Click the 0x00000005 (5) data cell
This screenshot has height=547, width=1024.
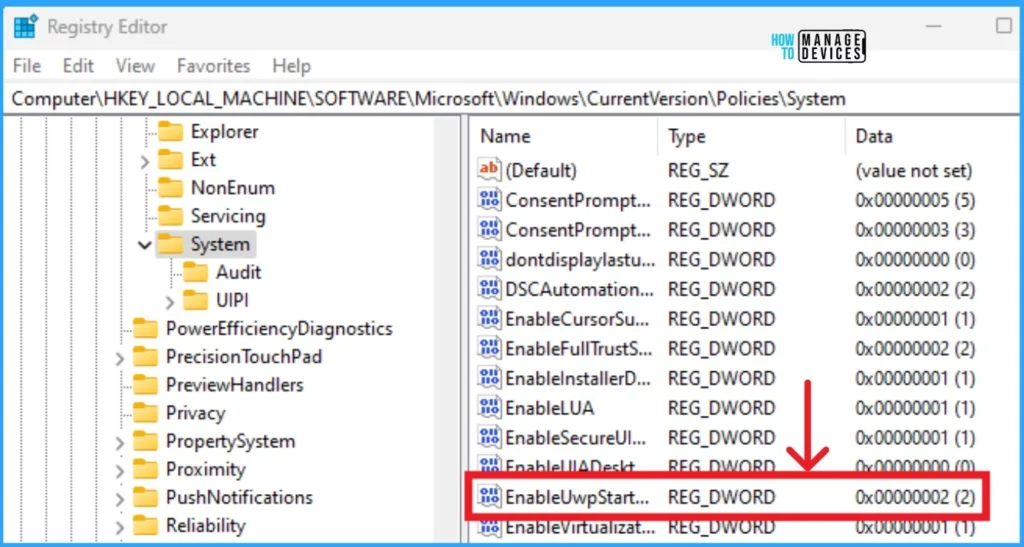point(915,200)
